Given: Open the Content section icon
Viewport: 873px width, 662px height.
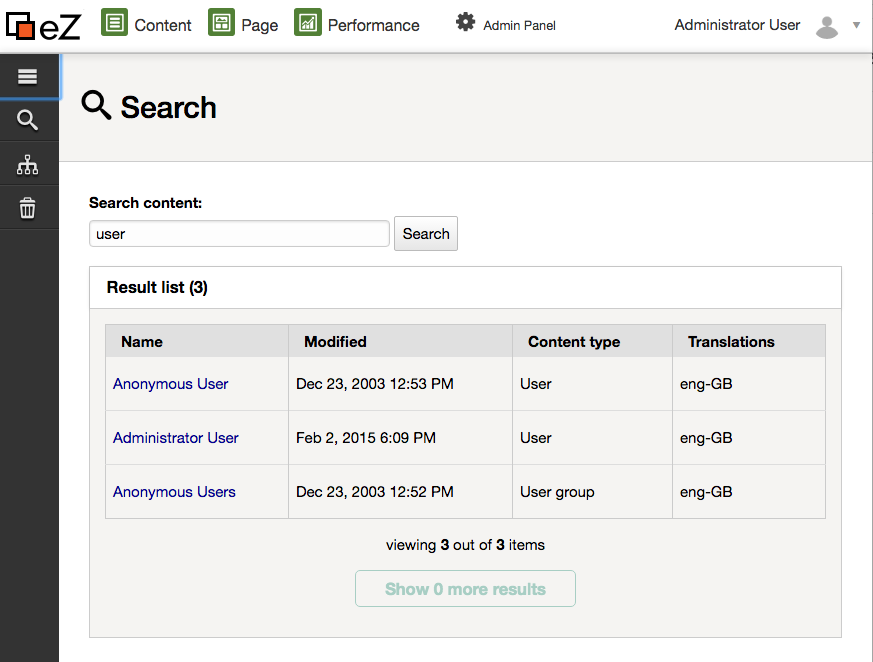Looking at the screenshot, I should (114, 22).
